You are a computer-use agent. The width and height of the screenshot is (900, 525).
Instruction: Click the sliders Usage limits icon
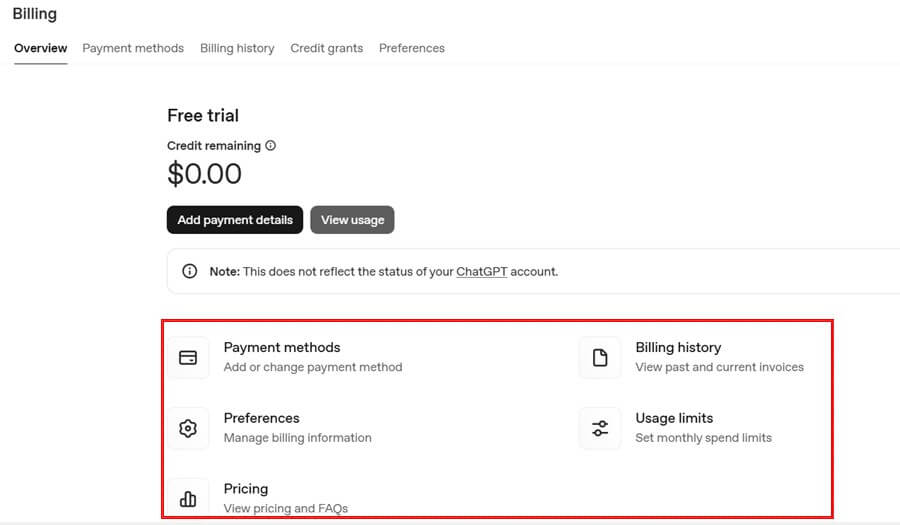pos(600,428)
